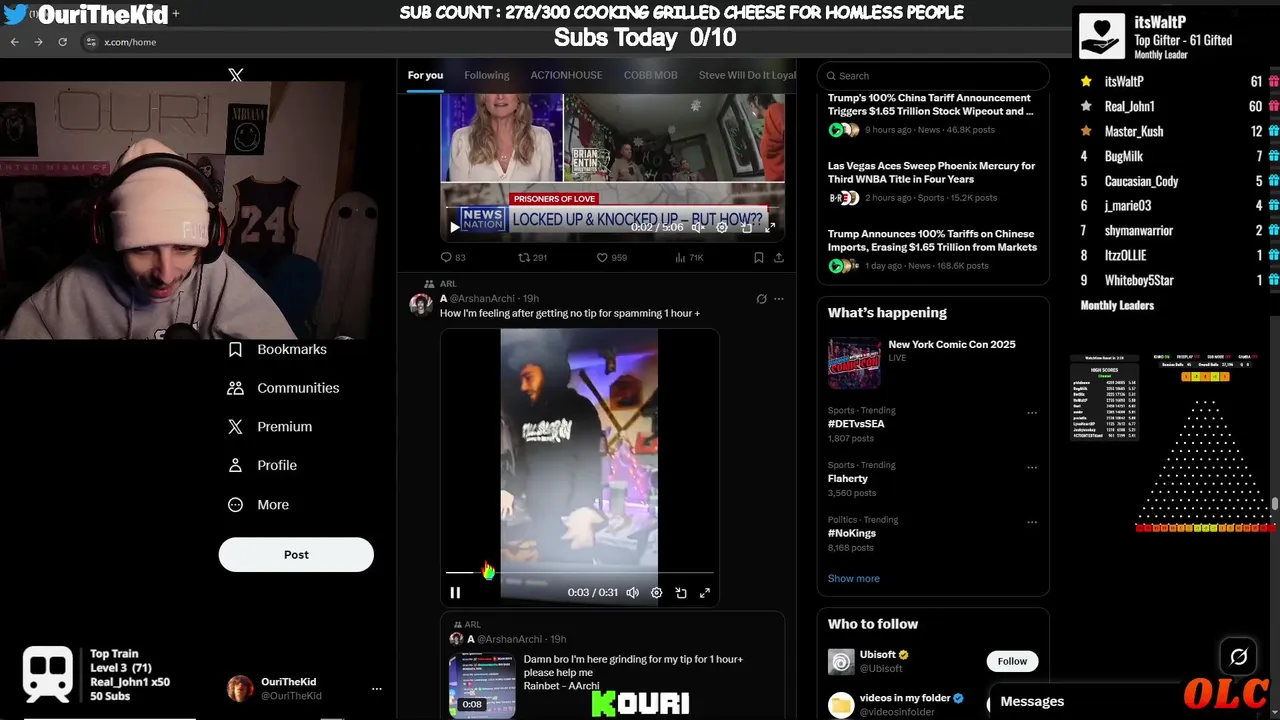This screenshot has width=1280, height=720.
Task: Click the OuriTheKid account avatar
Action: tap(240, 688)
